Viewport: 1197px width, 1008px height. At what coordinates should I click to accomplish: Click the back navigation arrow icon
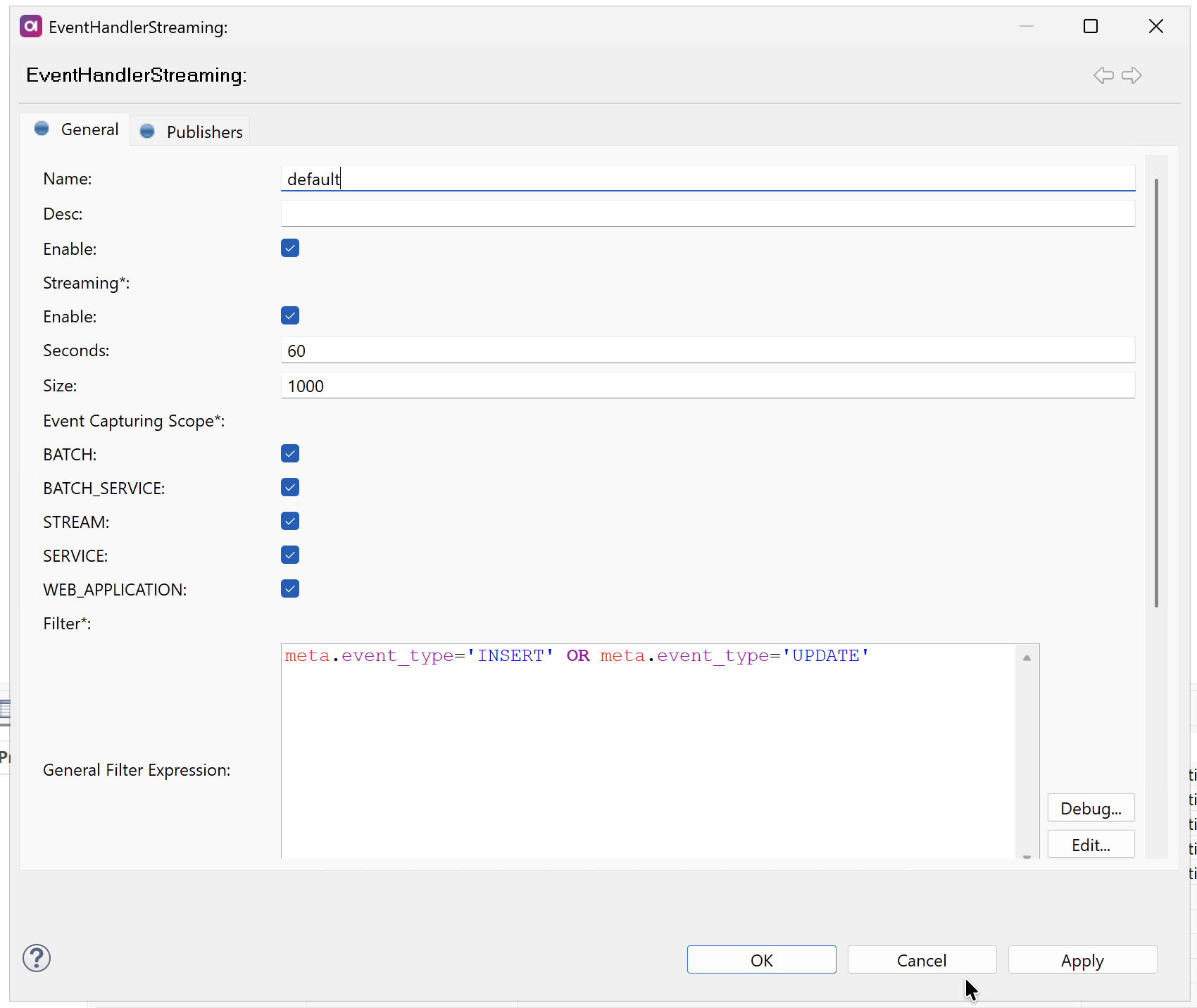[x=1103, y=75]
